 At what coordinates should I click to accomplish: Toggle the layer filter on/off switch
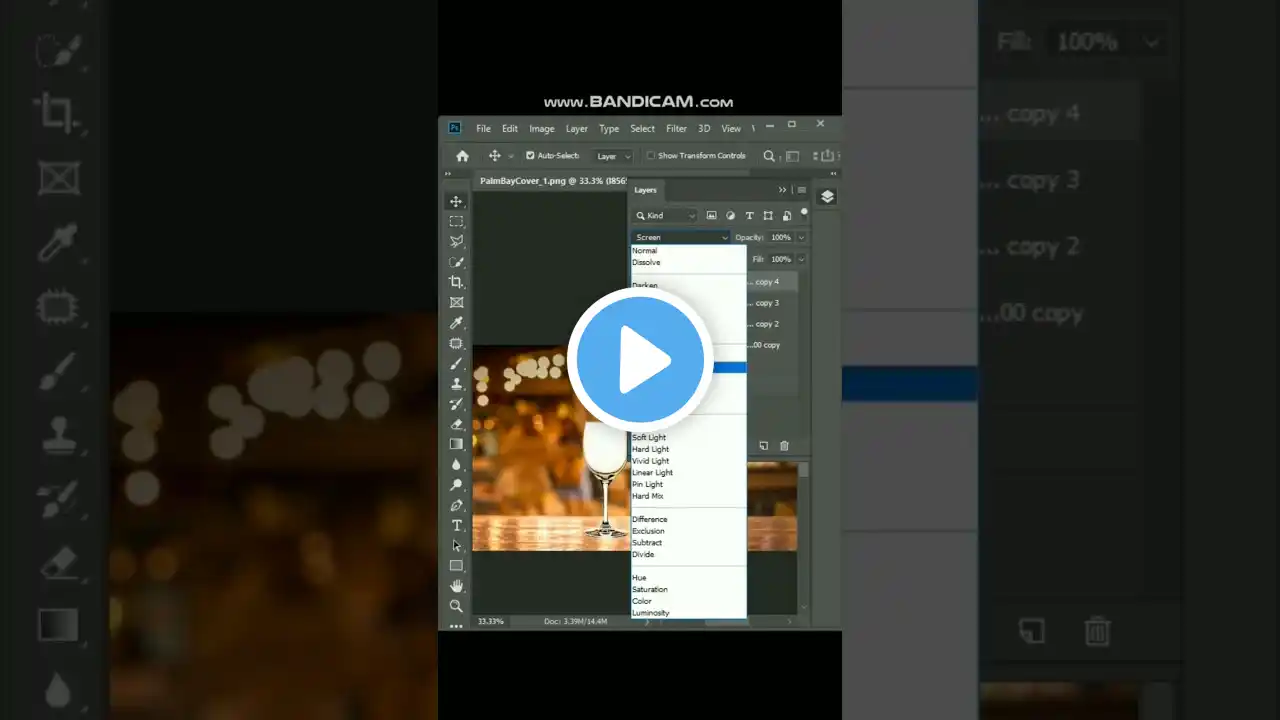point(804,212)
